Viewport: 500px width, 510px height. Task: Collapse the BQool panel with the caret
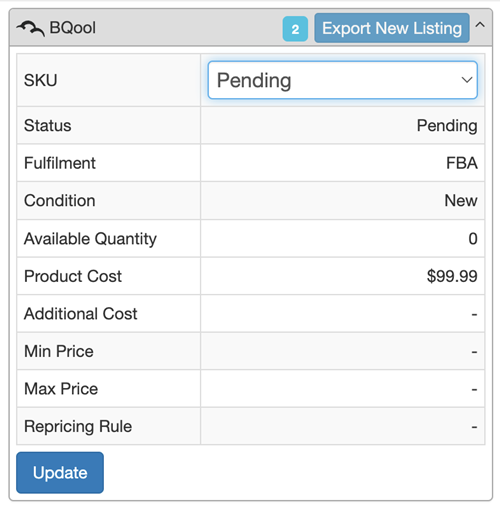(480, 25)
